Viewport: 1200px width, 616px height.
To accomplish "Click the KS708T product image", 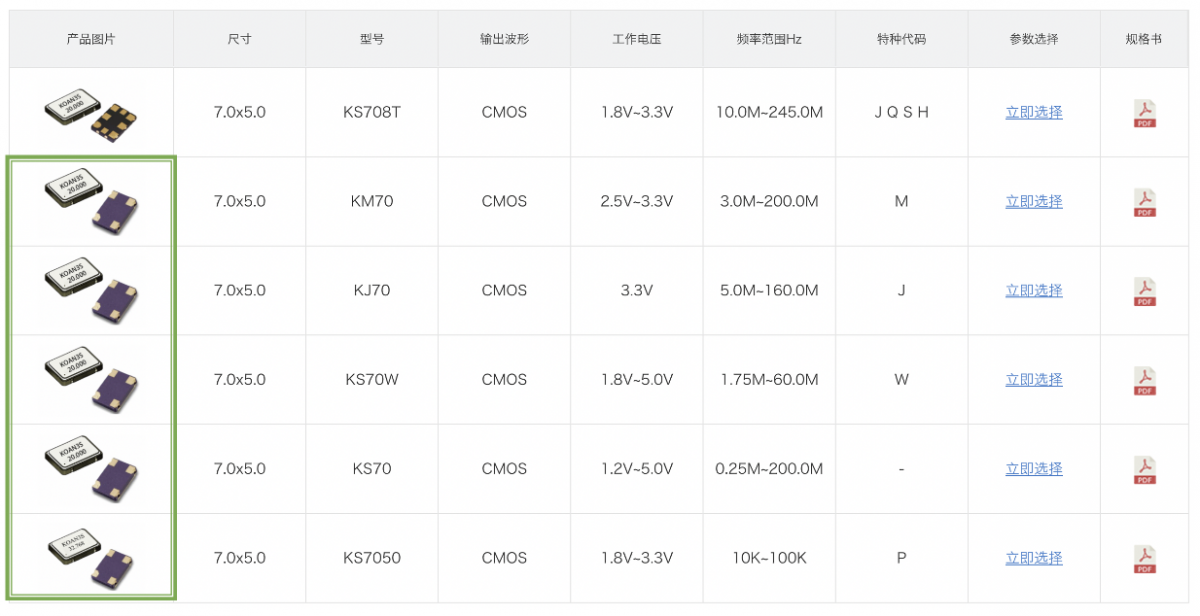I will coord(91,113).
